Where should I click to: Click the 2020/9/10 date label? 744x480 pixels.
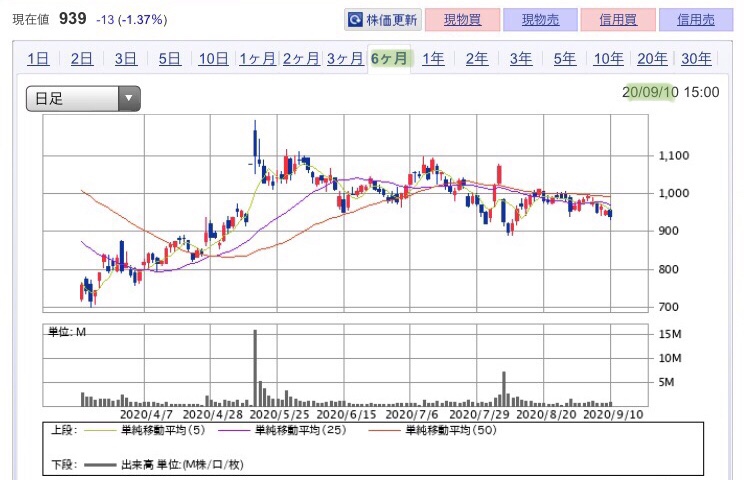click(613, 415)
